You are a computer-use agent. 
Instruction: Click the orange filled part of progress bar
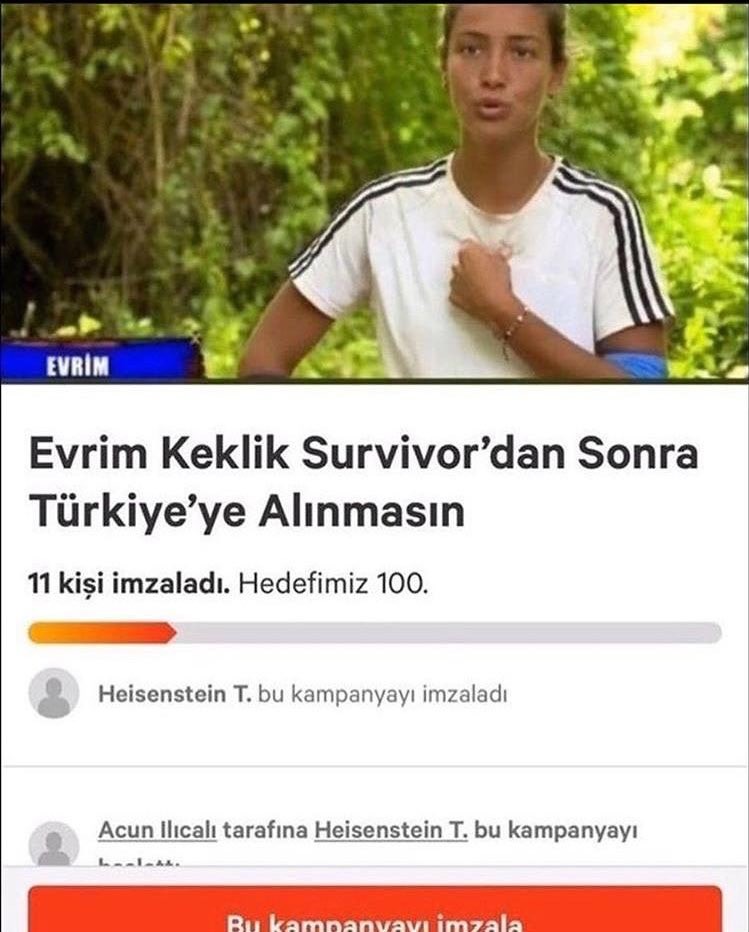(x=102, y=633)
